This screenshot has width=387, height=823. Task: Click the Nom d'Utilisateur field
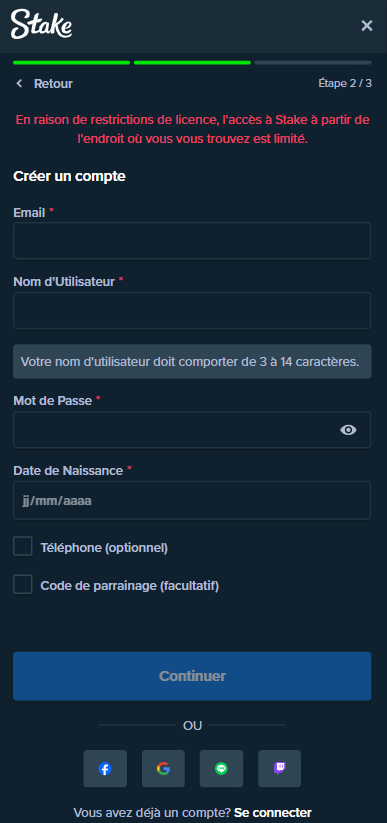pos(192,310)
